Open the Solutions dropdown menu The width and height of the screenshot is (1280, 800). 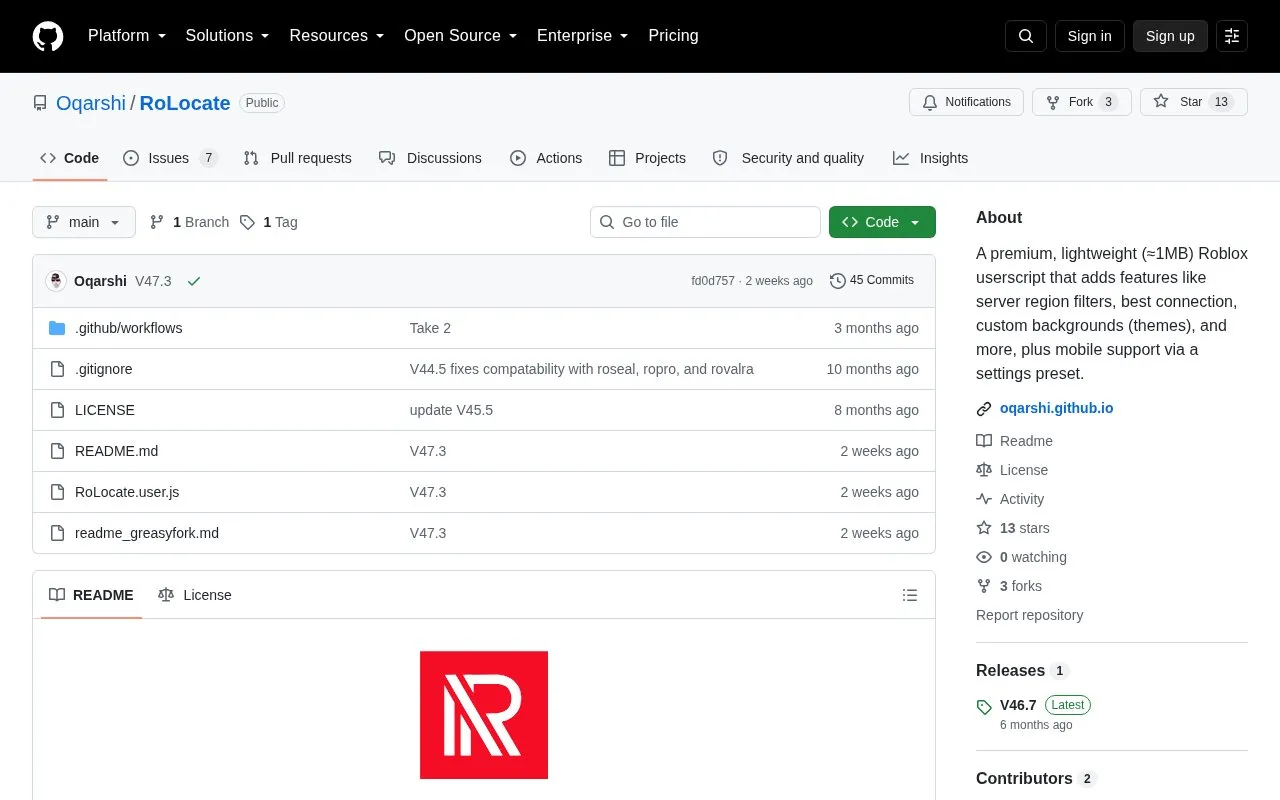click(x=228, y=36)
